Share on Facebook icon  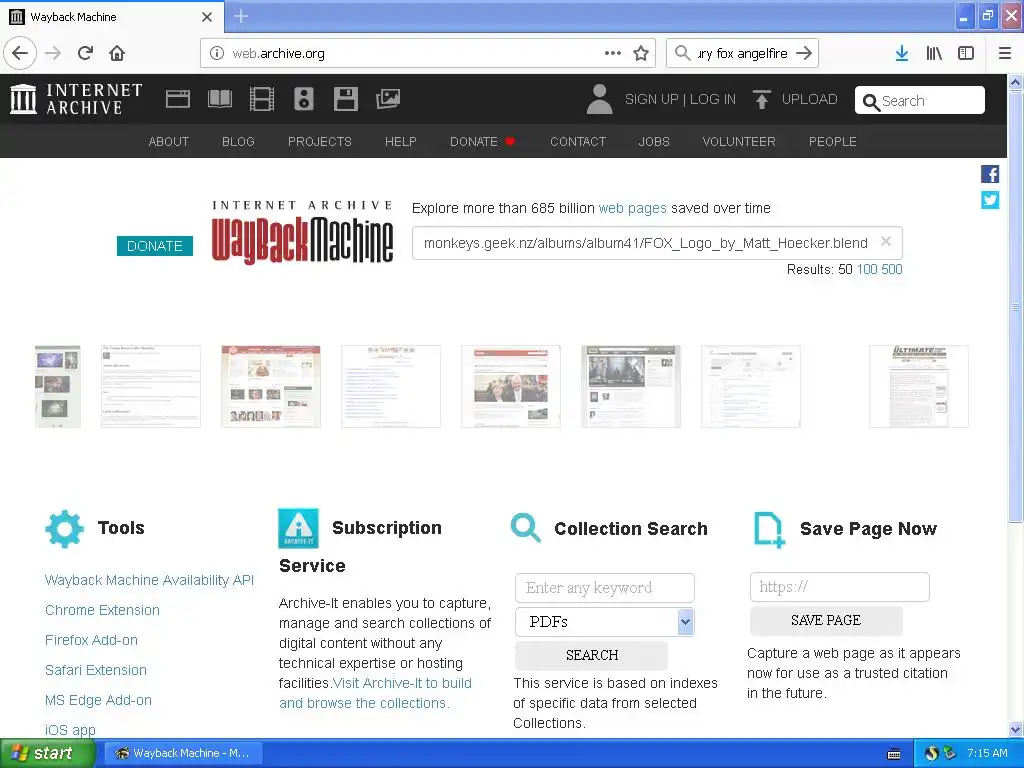(x=990, y=174)
